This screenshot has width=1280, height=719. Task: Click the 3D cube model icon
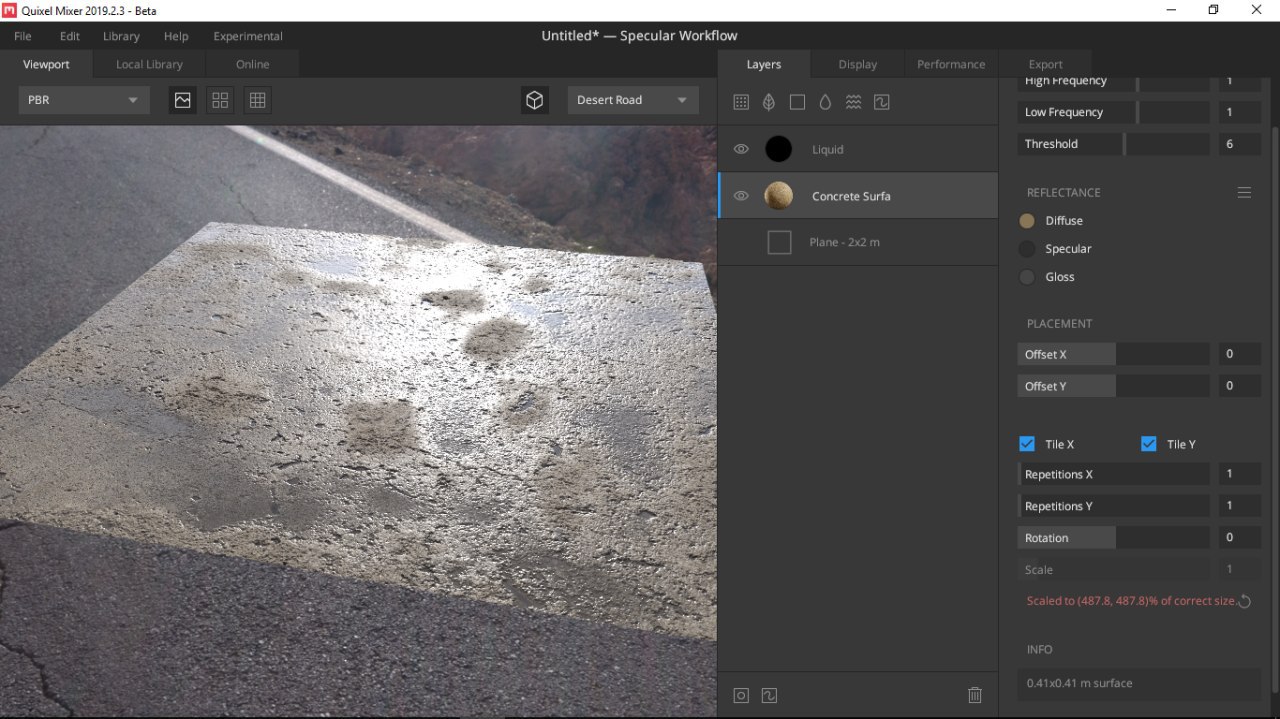coord(535,100)
